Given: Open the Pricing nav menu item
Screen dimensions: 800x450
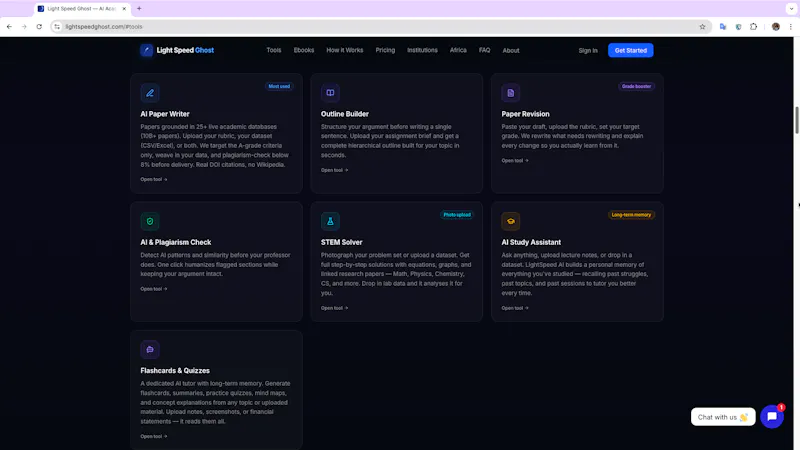Looking at the screenshot, I should (x=385, y=50).
